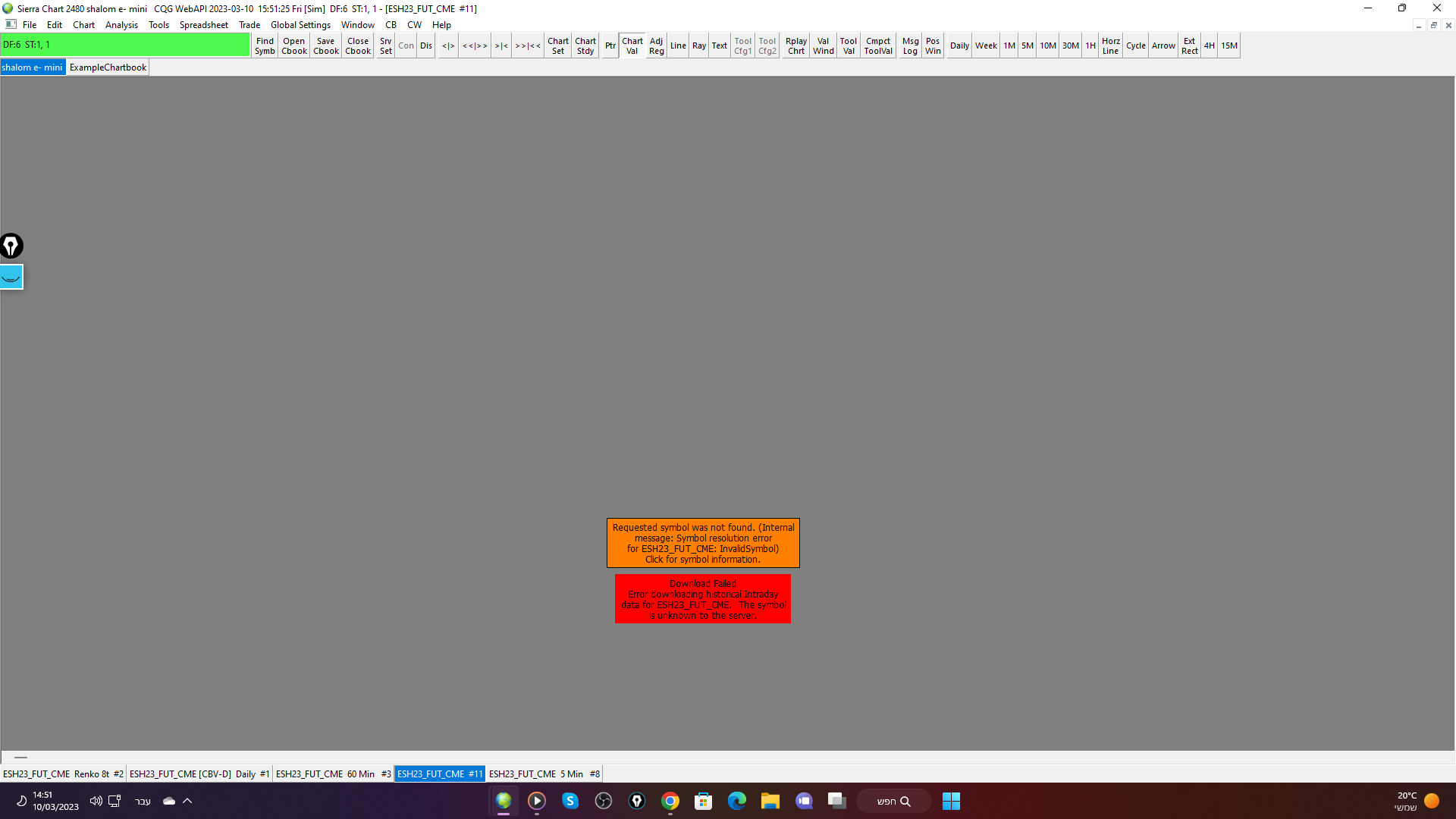Switch to ExampleChartbook tab

(x=108, y=67)
